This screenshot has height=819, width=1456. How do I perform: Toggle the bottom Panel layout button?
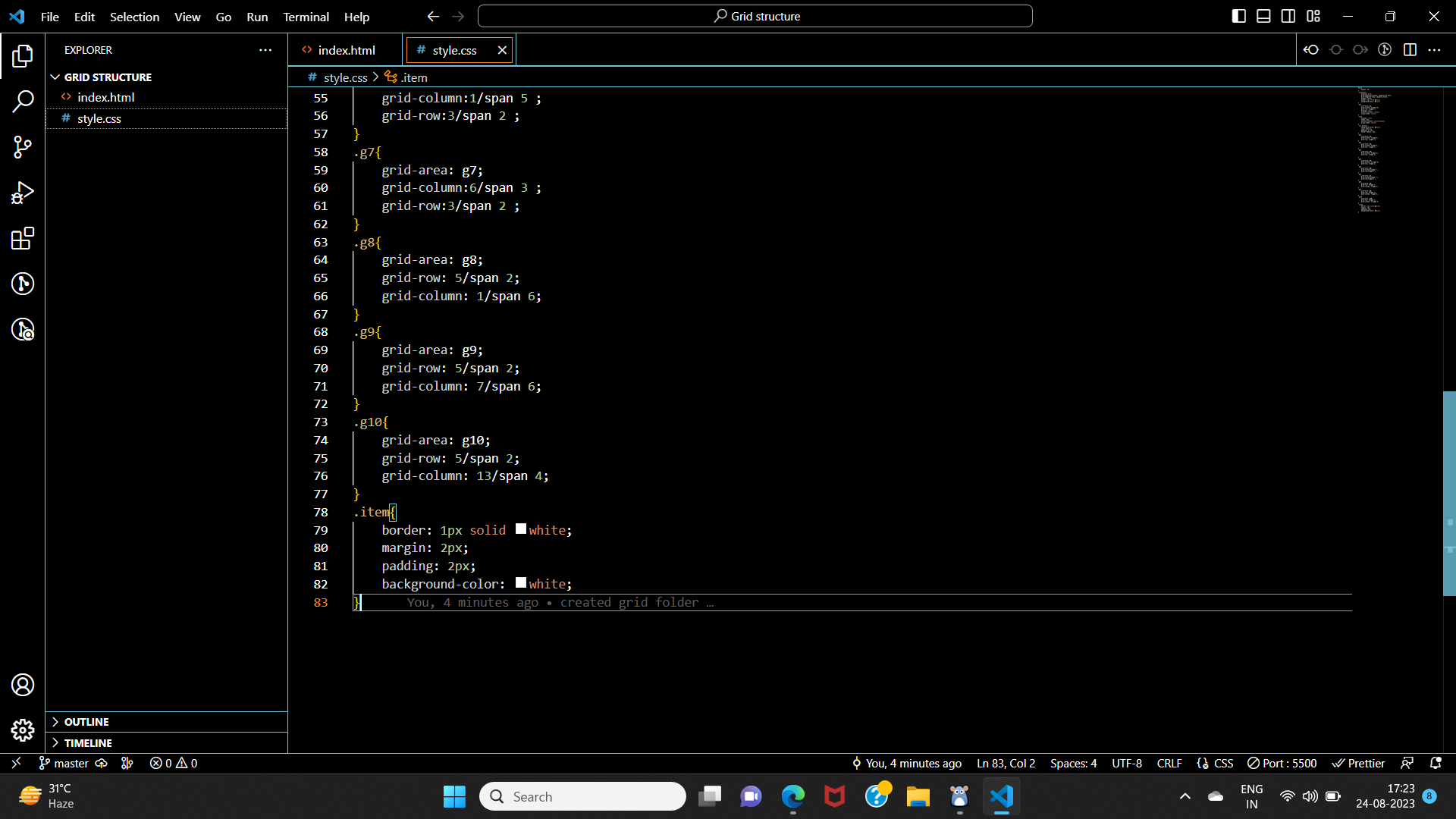pyautogui.click(x=1263, y=16)
